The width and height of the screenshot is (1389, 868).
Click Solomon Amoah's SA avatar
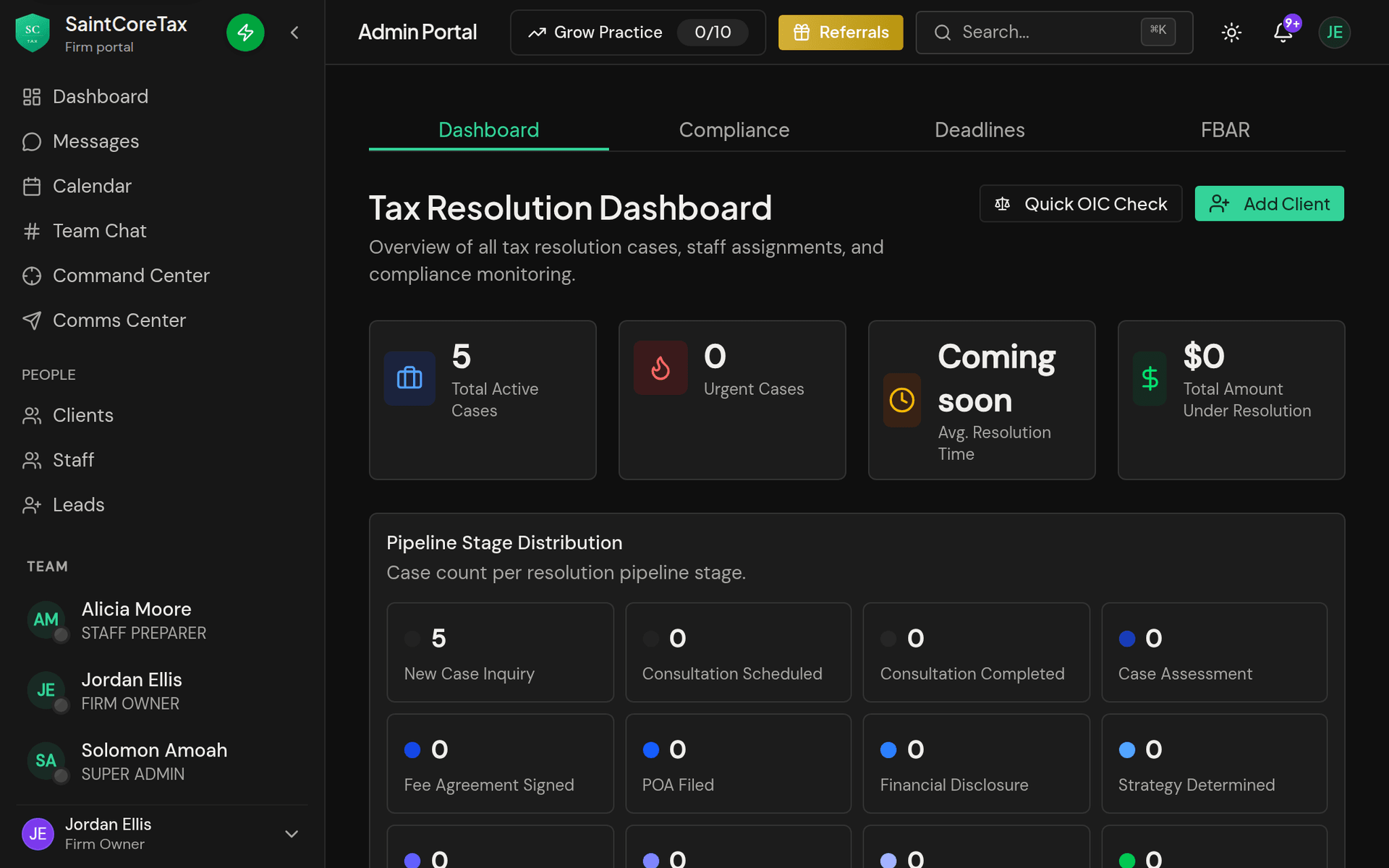(46, 761)
